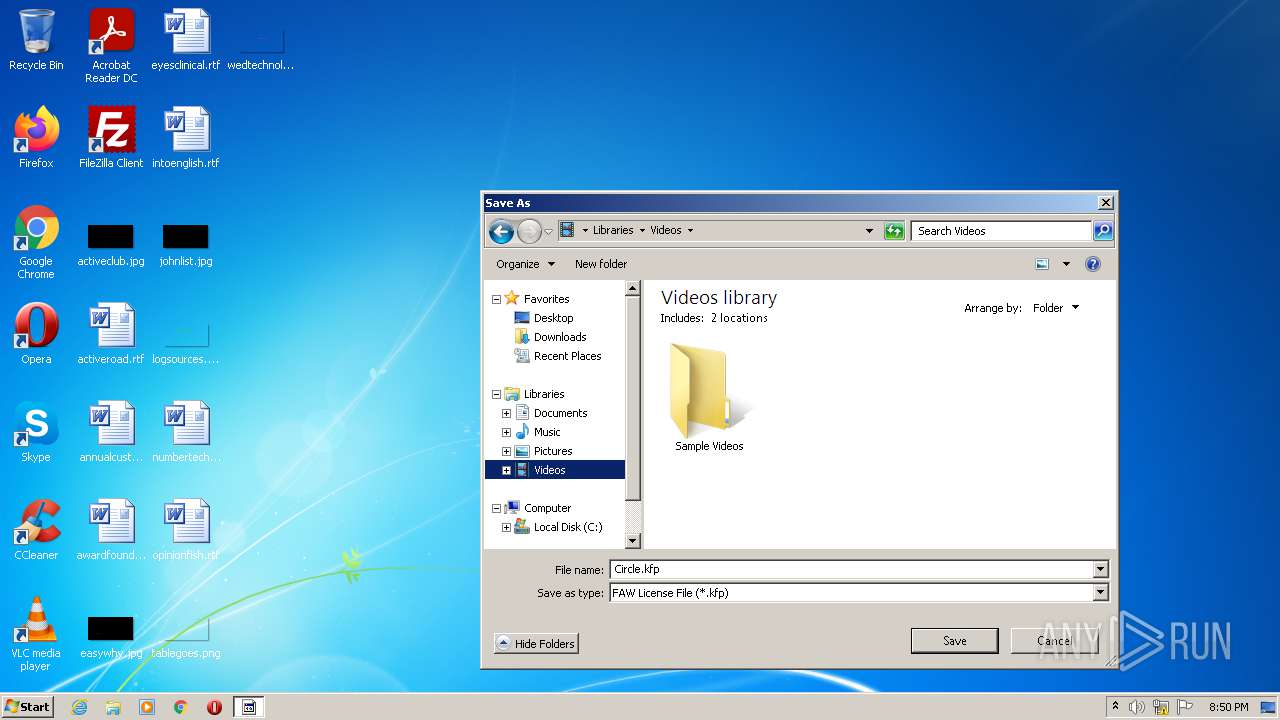The image size is (1280, 720).
Task: Select the easywhy.jpg desktop file
Action: (x=111, y=637)
